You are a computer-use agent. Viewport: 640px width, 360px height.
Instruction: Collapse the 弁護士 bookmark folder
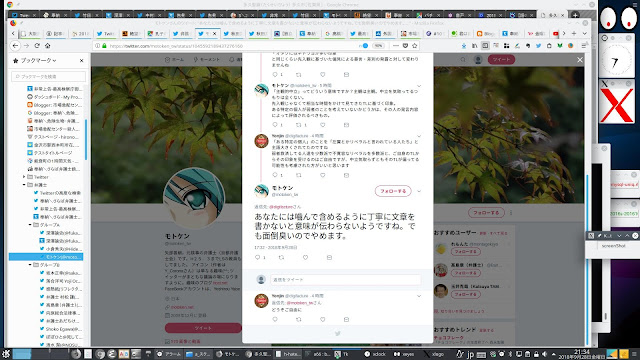[24, 185]
